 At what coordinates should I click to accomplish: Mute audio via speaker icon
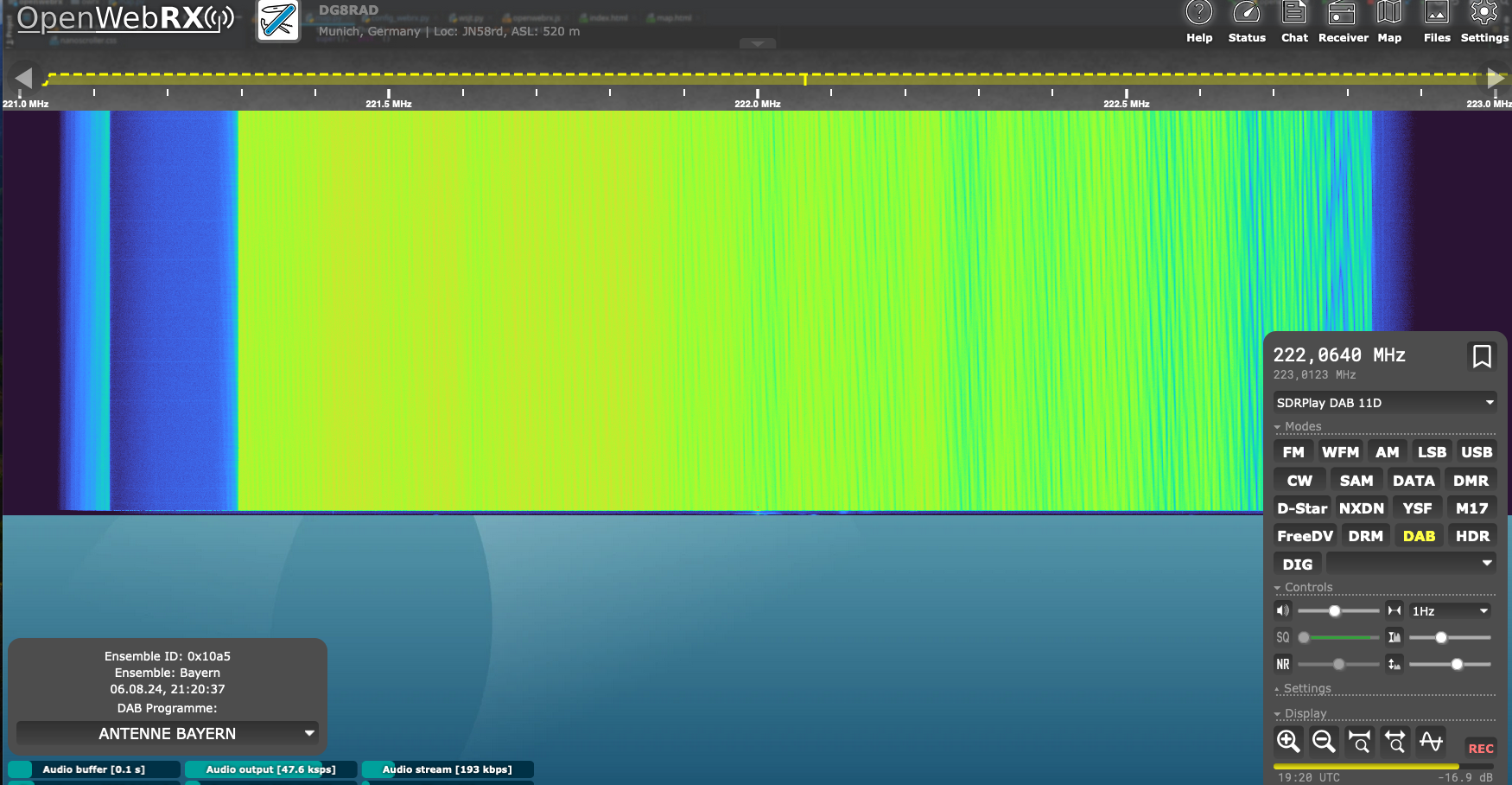pyautogui.click(x=1283, y=610)
